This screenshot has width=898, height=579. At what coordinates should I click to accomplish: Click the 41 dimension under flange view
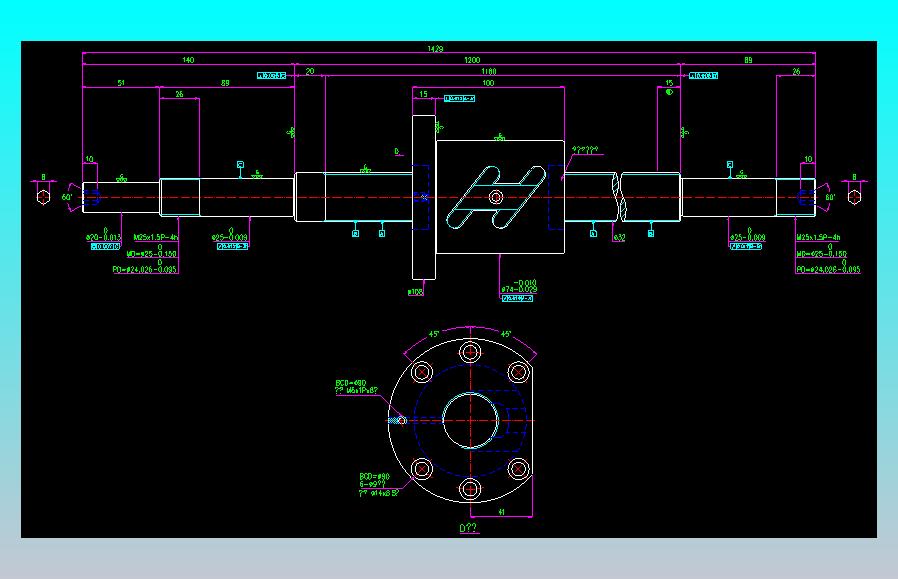coord(501,513)
